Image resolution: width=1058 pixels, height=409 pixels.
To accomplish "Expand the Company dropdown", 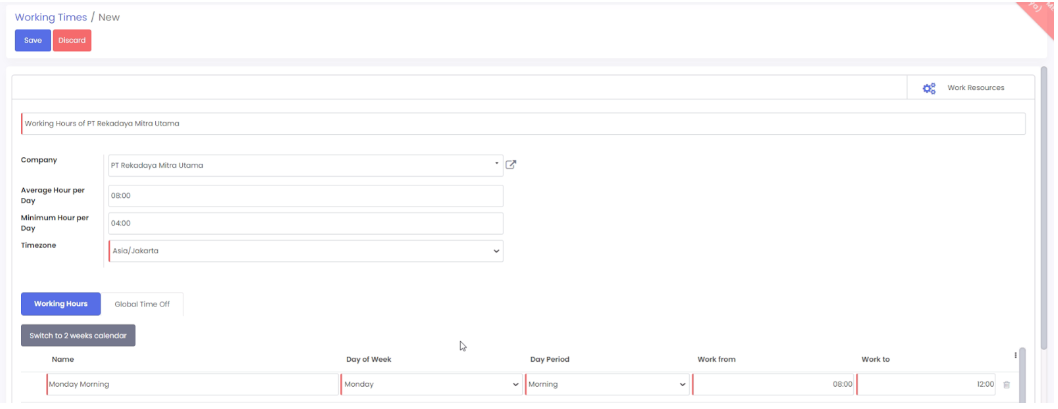I will 497,165.
